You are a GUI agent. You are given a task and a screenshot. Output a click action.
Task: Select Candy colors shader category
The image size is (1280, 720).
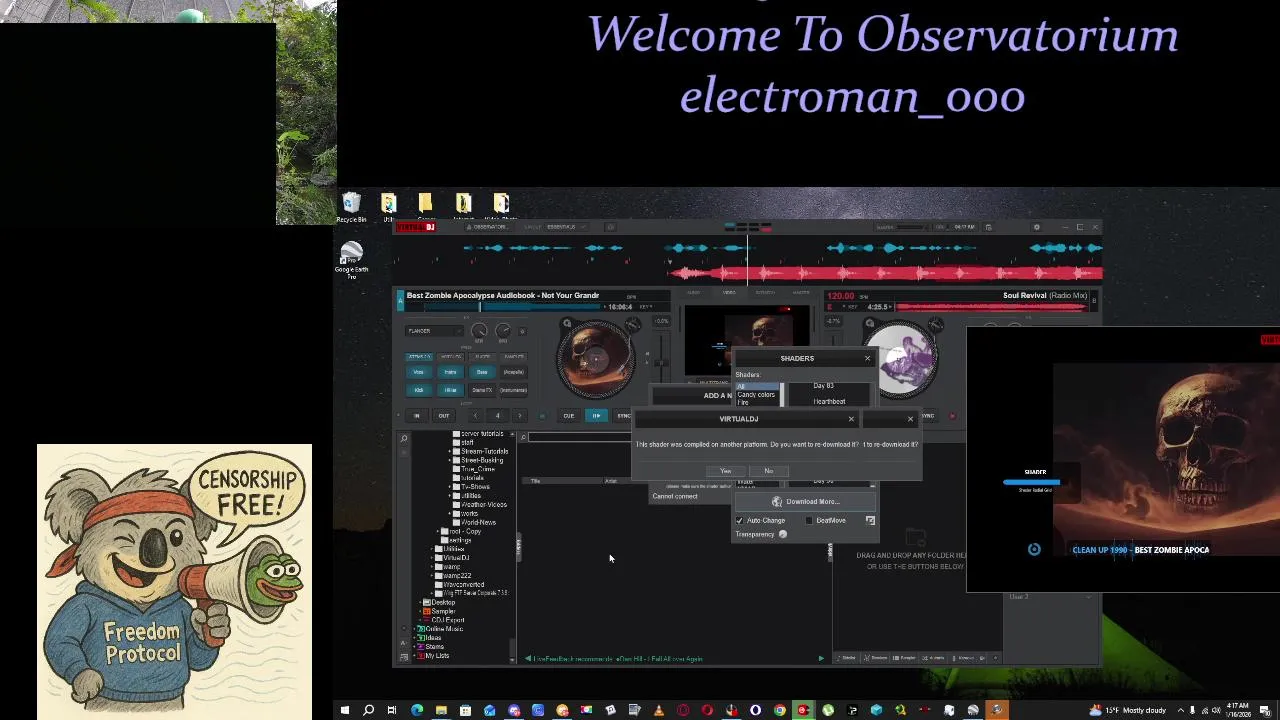pos(756,394)
